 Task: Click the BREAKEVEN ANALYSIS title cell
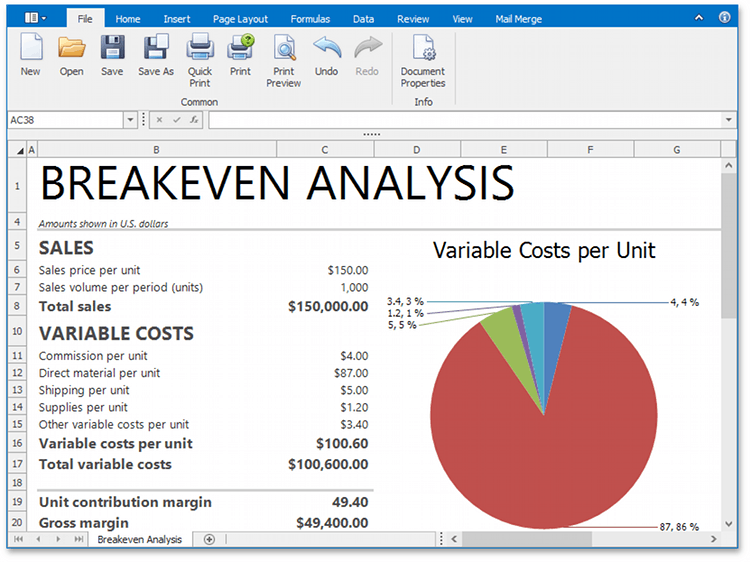277,183
